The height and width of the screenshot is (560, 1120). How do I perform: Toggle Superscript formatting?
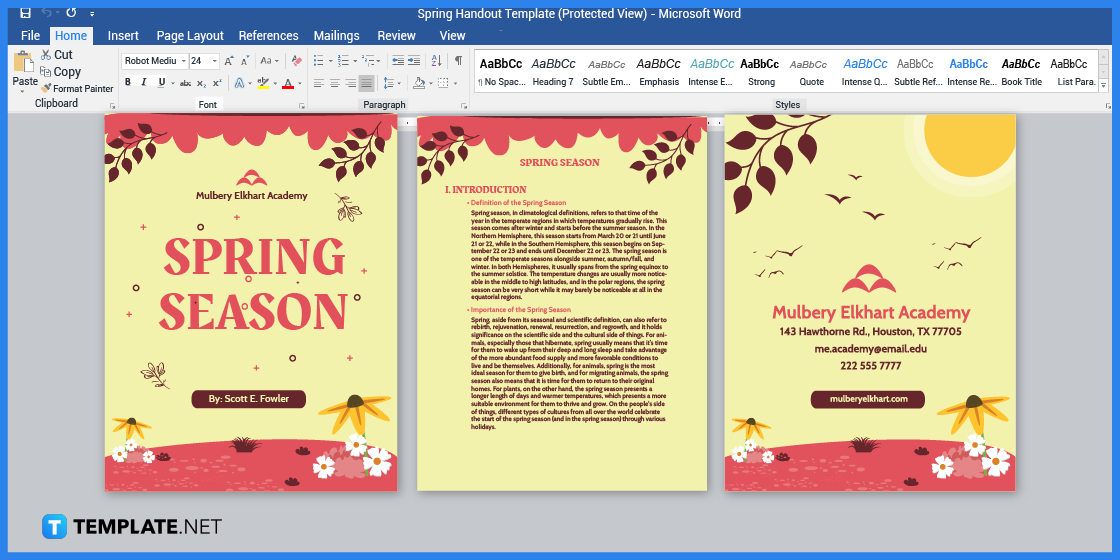(x=217, y=84)
